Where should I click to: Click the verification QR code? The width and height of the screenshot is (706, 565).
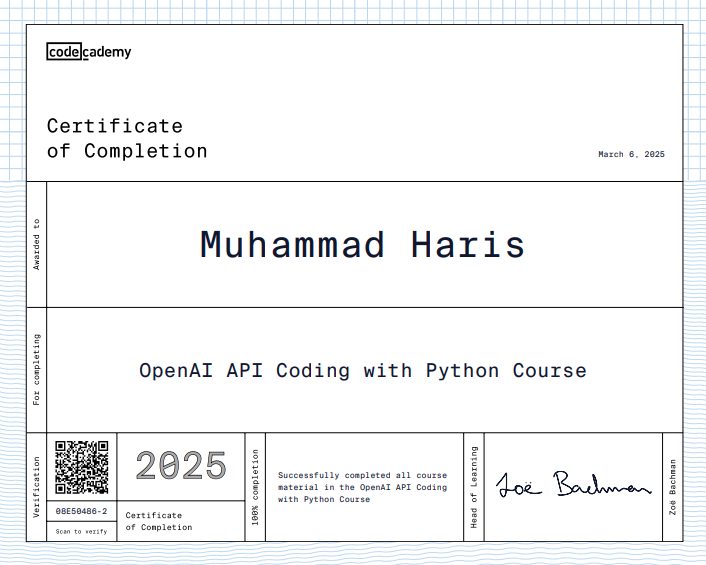coord(81,467)
